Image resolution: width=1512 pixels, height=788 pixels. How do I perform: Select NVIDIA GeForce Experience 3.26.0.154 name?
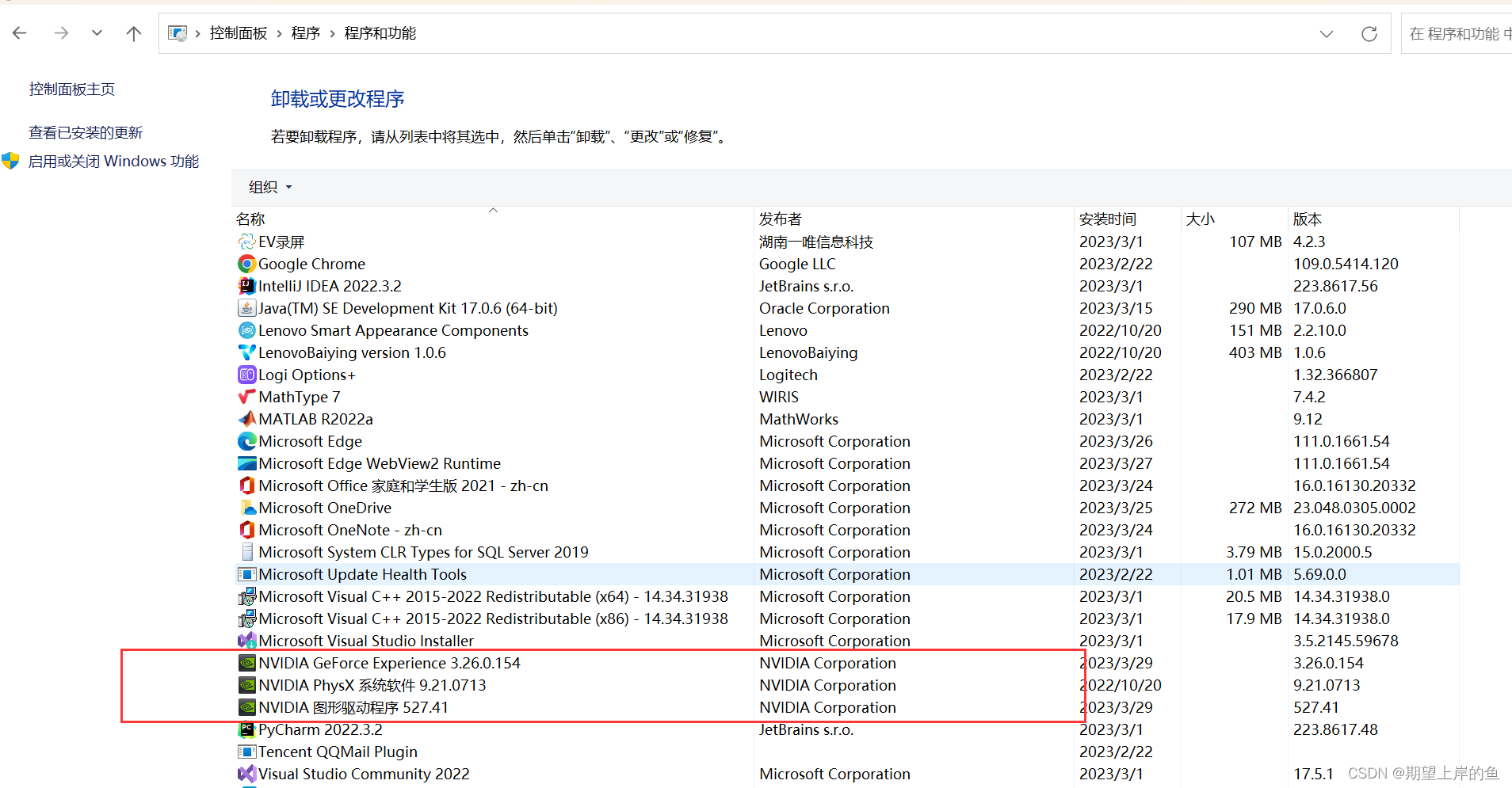point(389,663)
